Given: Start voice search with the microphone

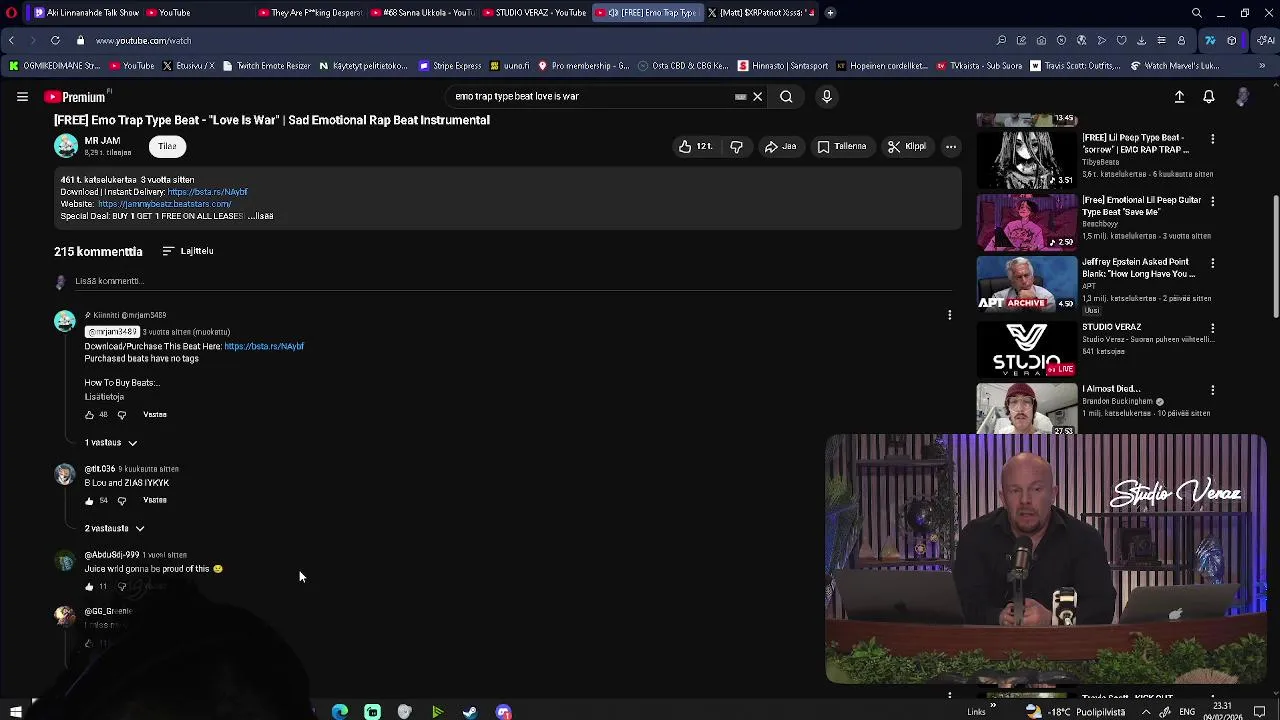Looking at the screenshot, I should (826, 97).
